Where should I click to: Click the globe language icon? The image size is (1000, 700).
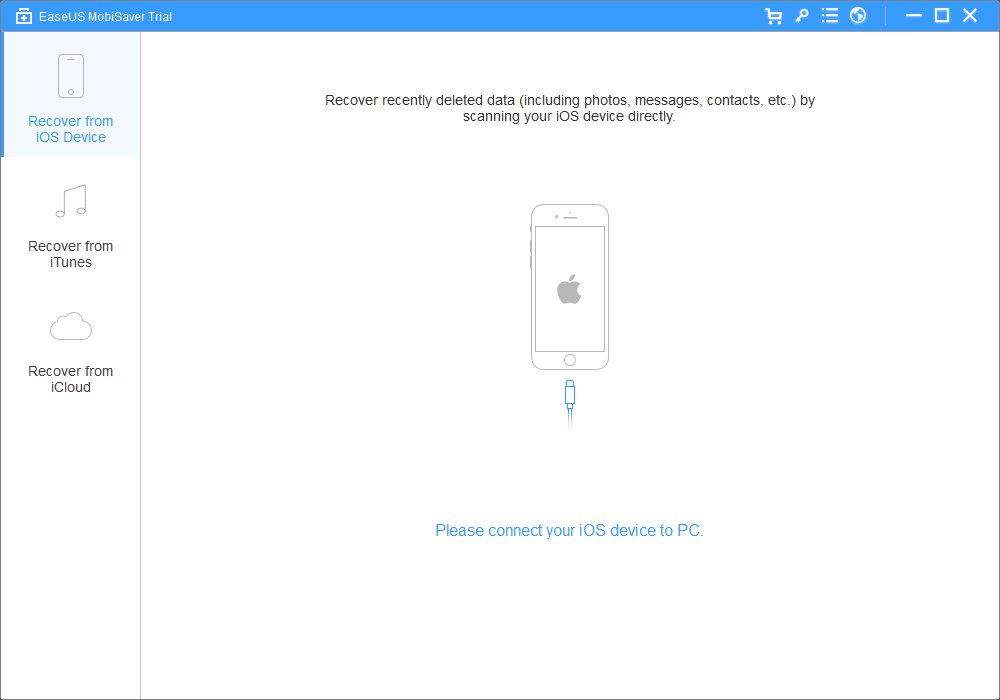(858, 16)
